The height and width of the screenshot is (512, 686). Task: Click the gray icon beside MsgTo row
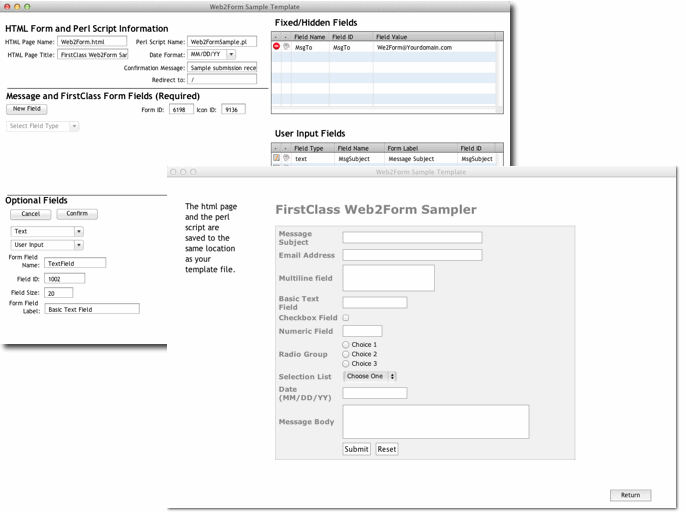point(287,47)
